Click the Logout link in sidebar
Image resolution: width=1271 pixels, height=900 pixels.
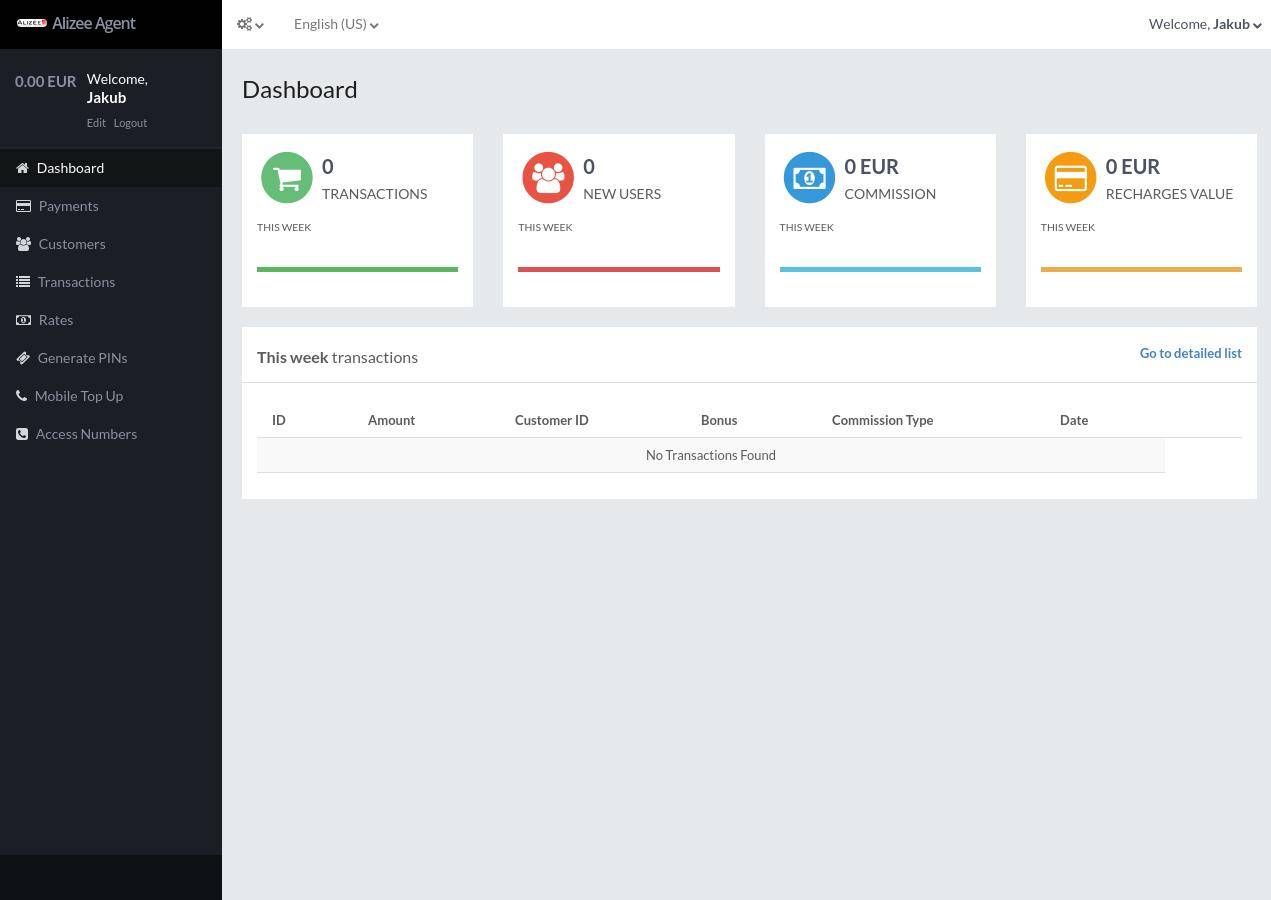click(x=130, y=123)
